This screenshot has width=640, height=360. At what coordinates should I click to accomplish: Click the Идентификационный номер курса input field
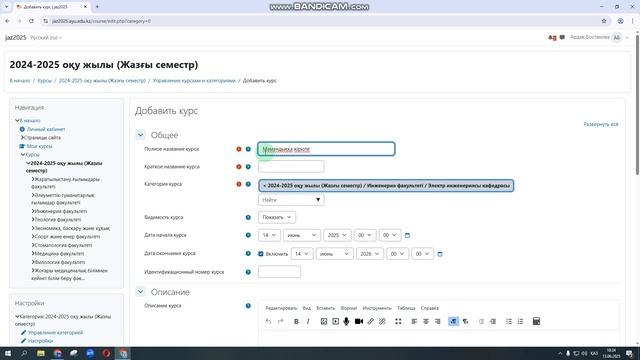point(280,272)
